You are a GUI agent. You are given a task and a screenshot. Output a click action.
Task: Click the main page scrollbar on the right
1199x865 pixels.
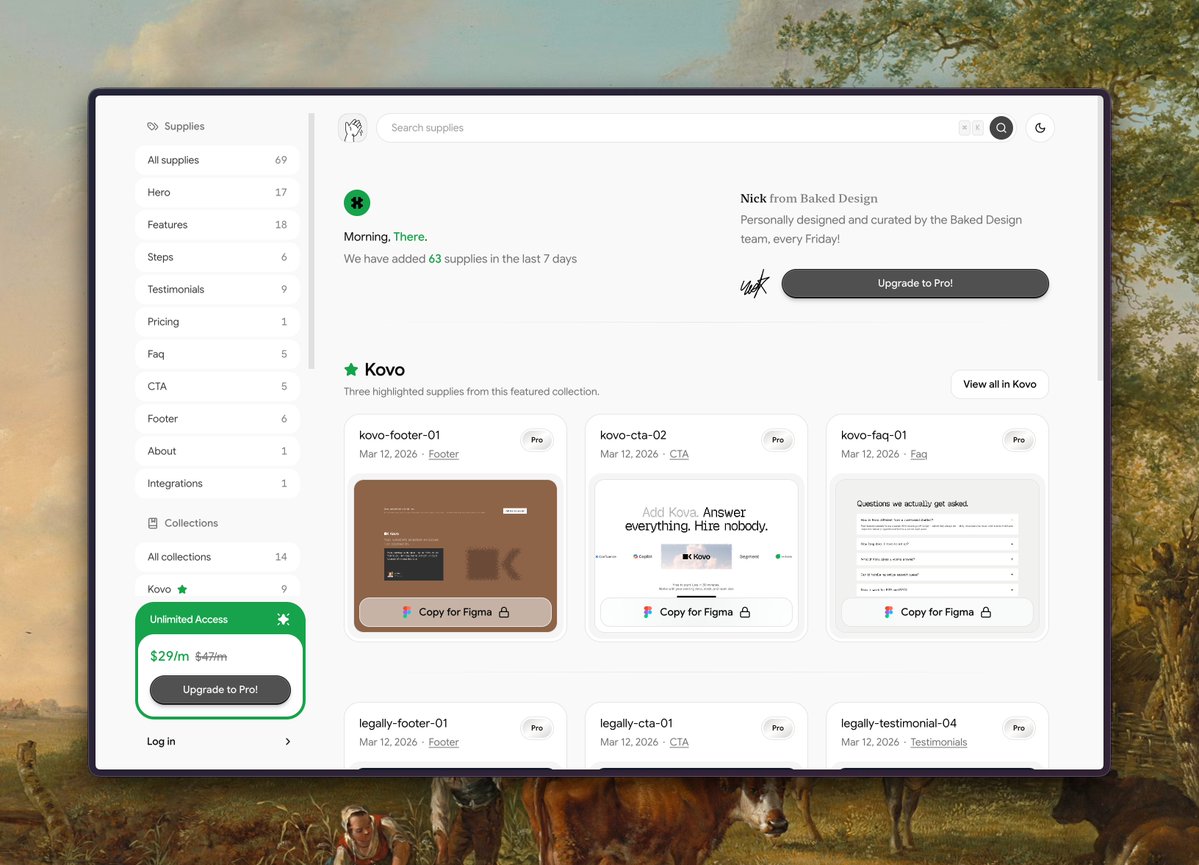coord(1100,238)
